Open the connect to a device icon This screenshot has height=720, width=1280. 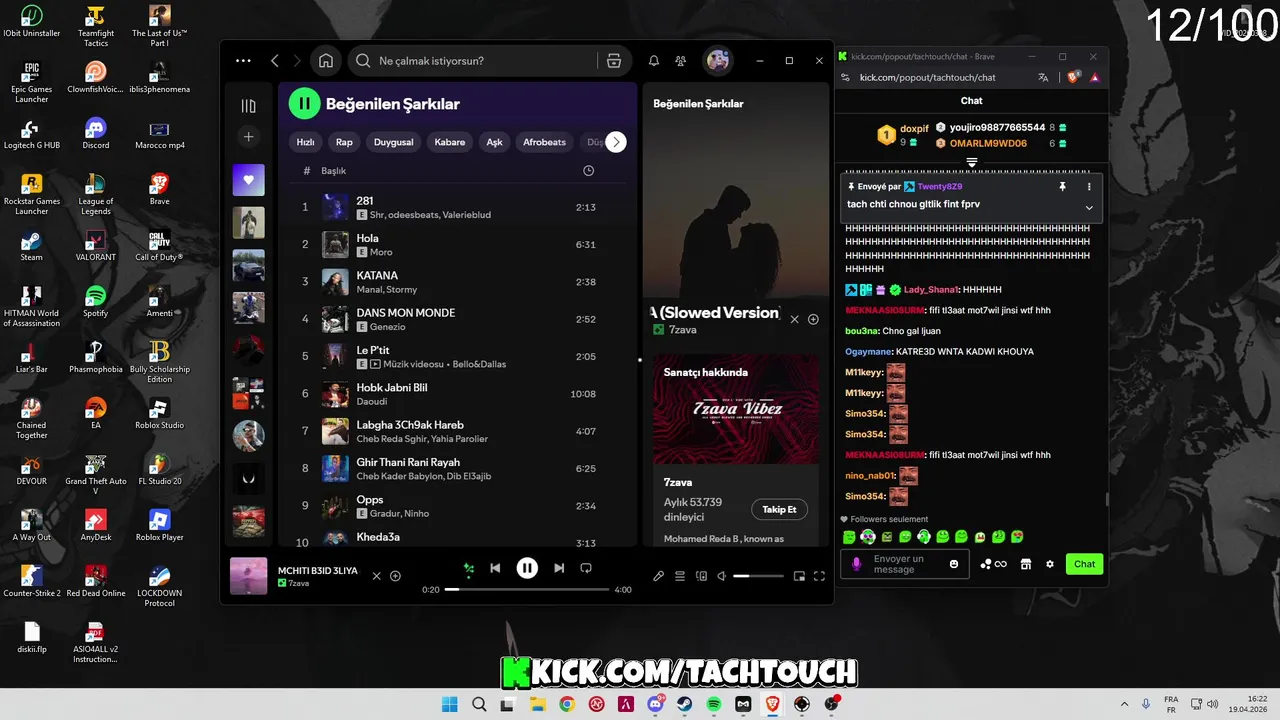coord(701,576)
